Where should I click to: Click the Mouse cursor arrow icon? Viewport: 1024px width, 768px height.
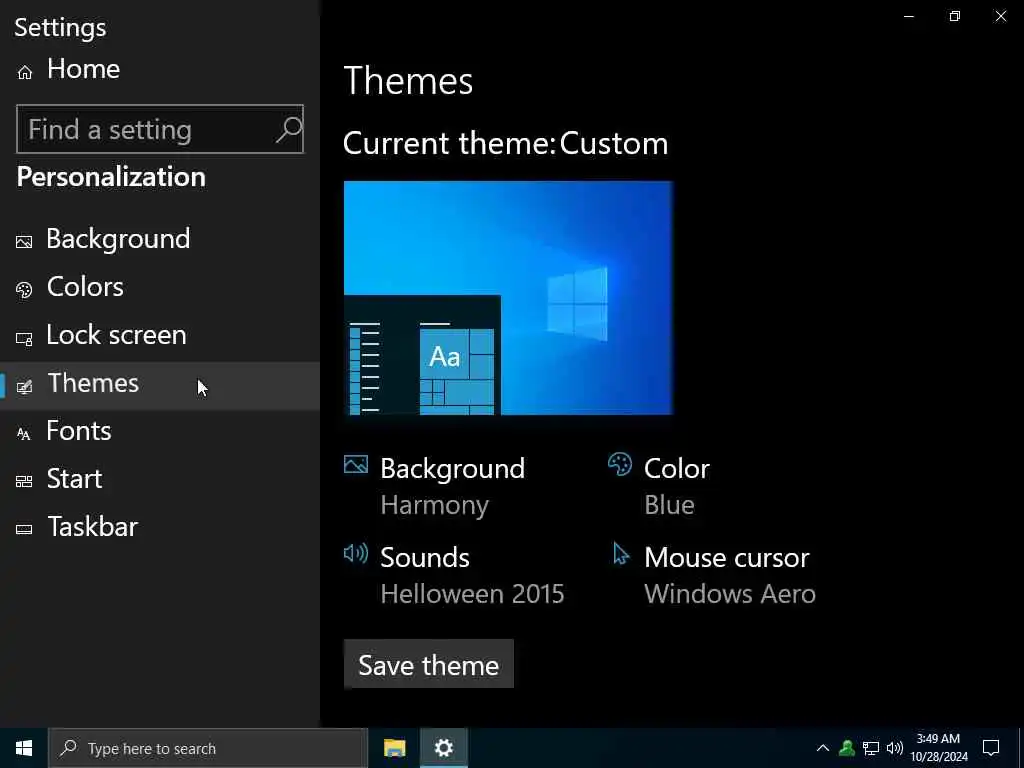(x=620, y=553)
